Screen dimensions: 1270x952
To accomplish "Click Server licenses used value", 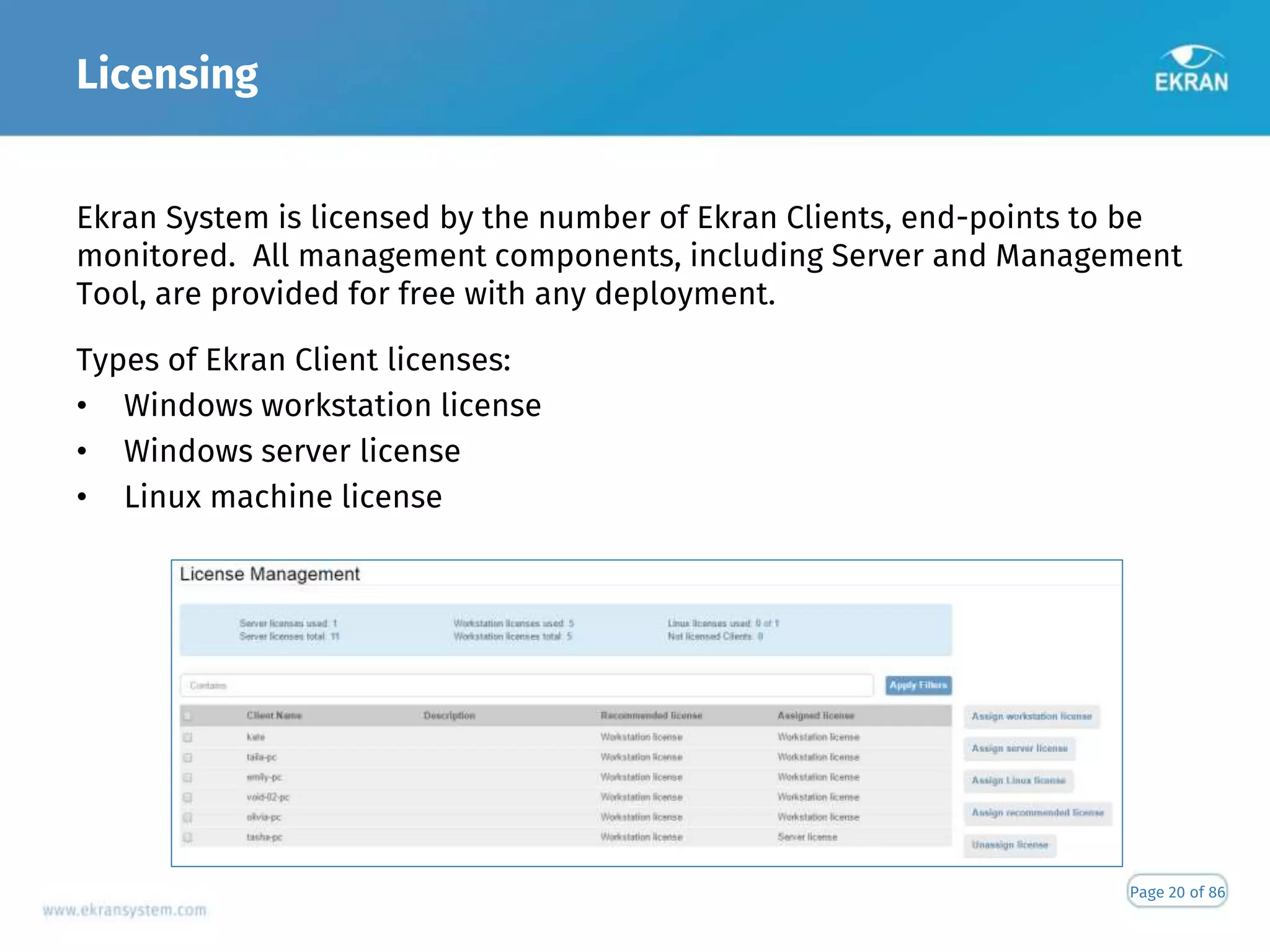I will (x=335, y=624).
